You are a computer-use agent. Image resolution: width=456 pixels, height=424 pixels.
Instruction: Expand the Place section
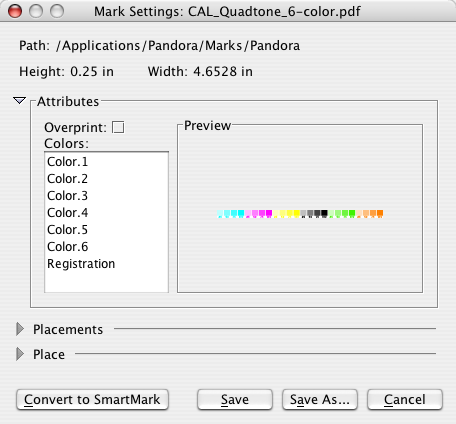(x=20, y=354)
